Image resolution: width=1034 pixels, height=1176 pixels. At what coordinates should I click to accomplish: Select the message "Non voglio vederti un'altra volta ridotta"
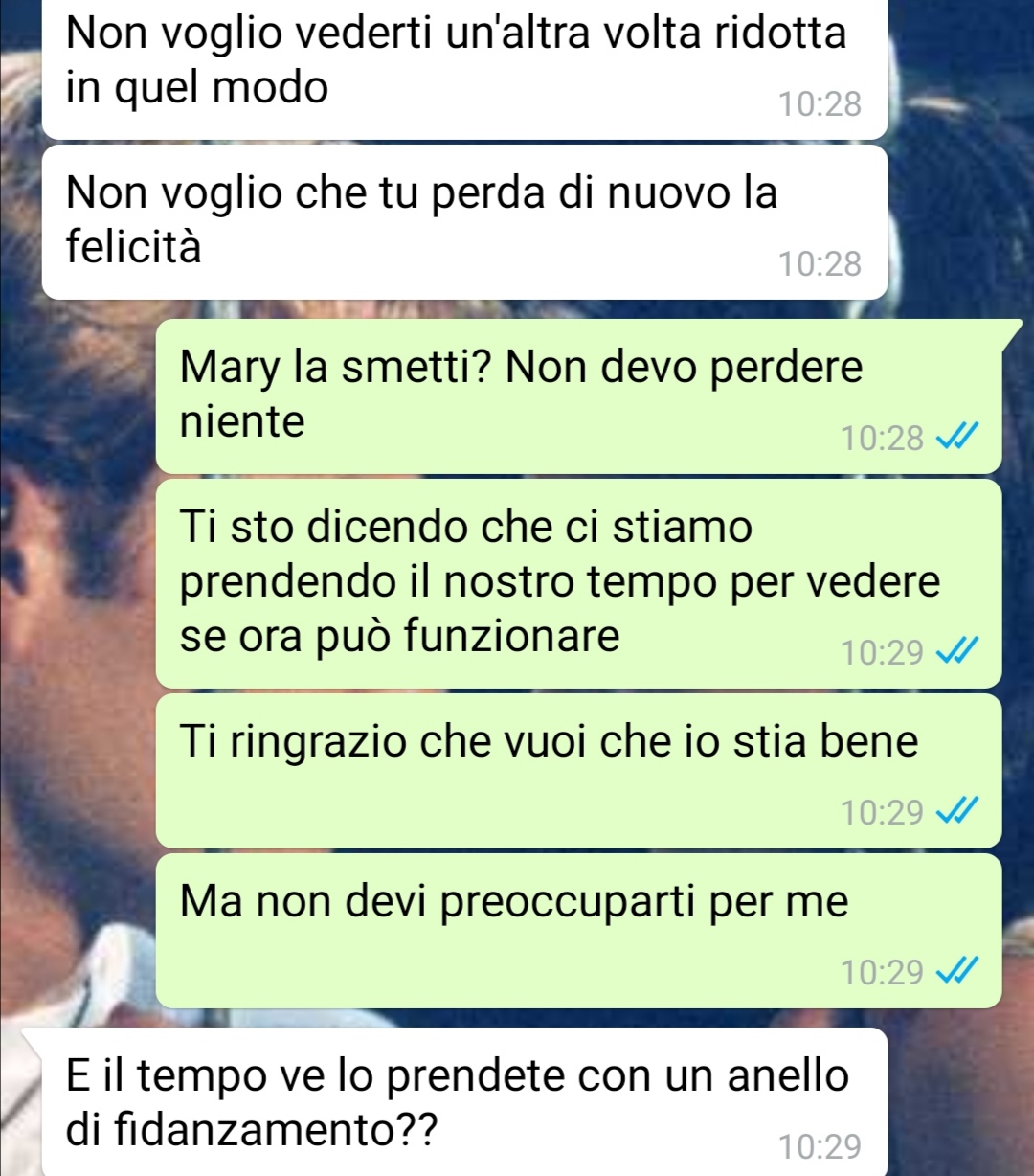[464, 69]
